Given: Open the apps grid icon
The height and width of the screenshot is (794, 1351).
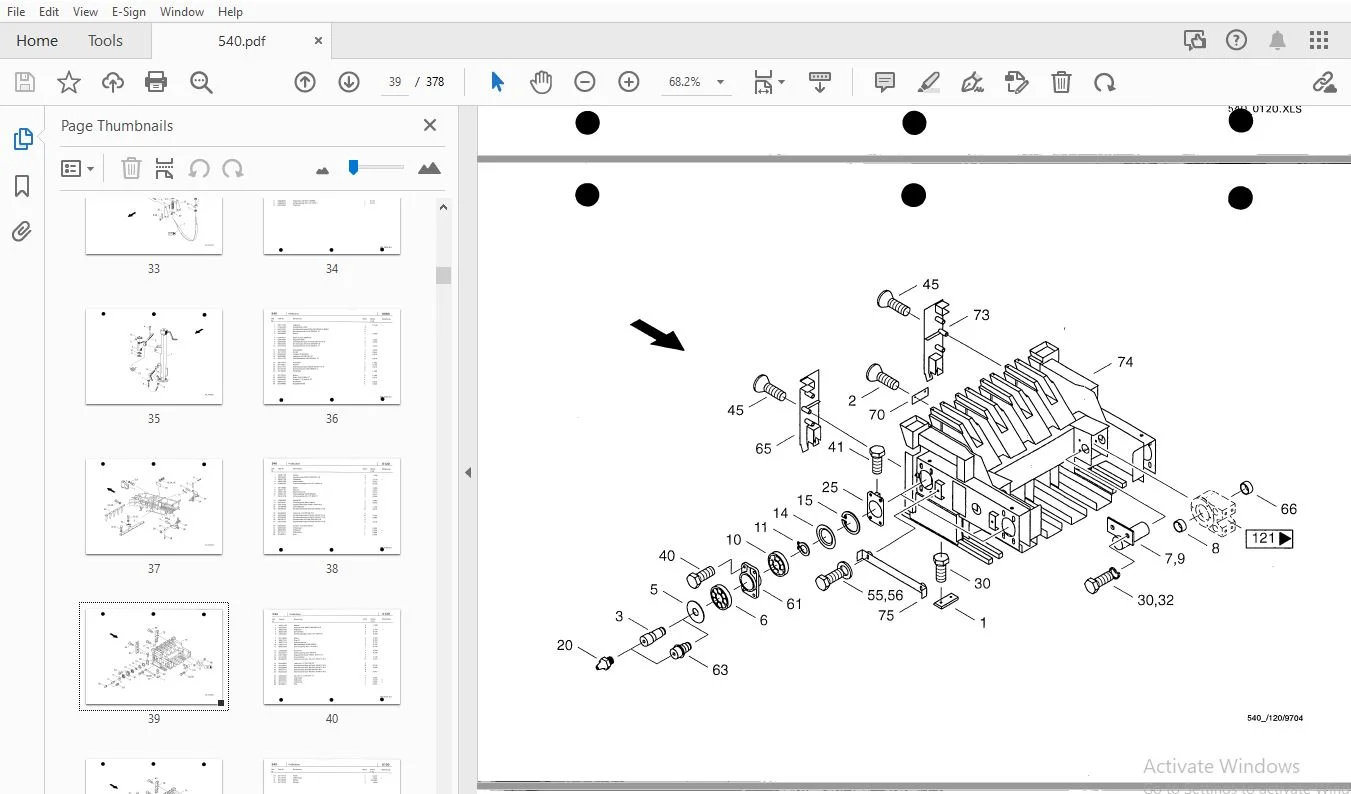Looking at the screenshot, I should (1319, 40).
